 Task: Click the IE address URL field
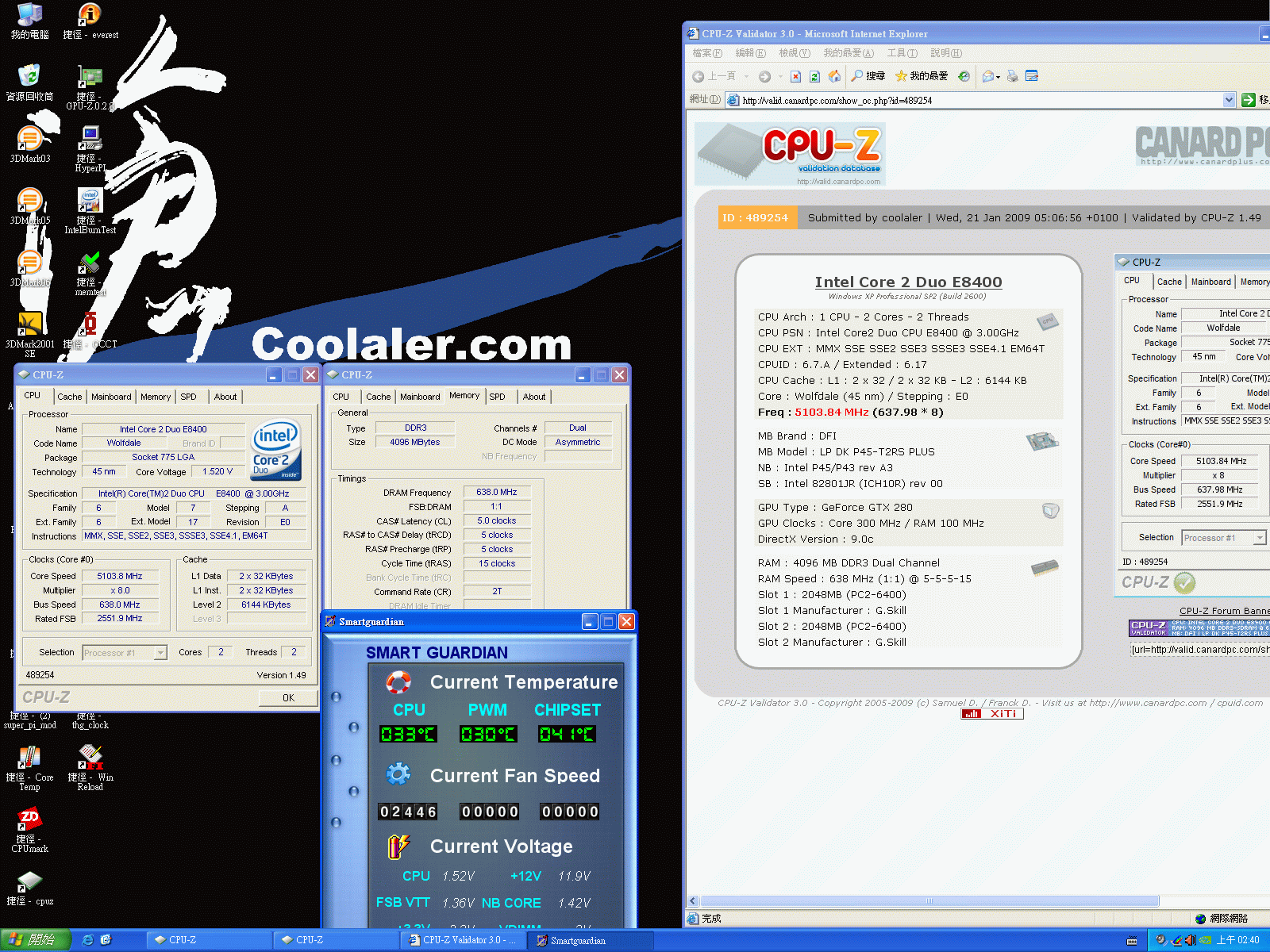pyautogui.click(x=981, y=100)
